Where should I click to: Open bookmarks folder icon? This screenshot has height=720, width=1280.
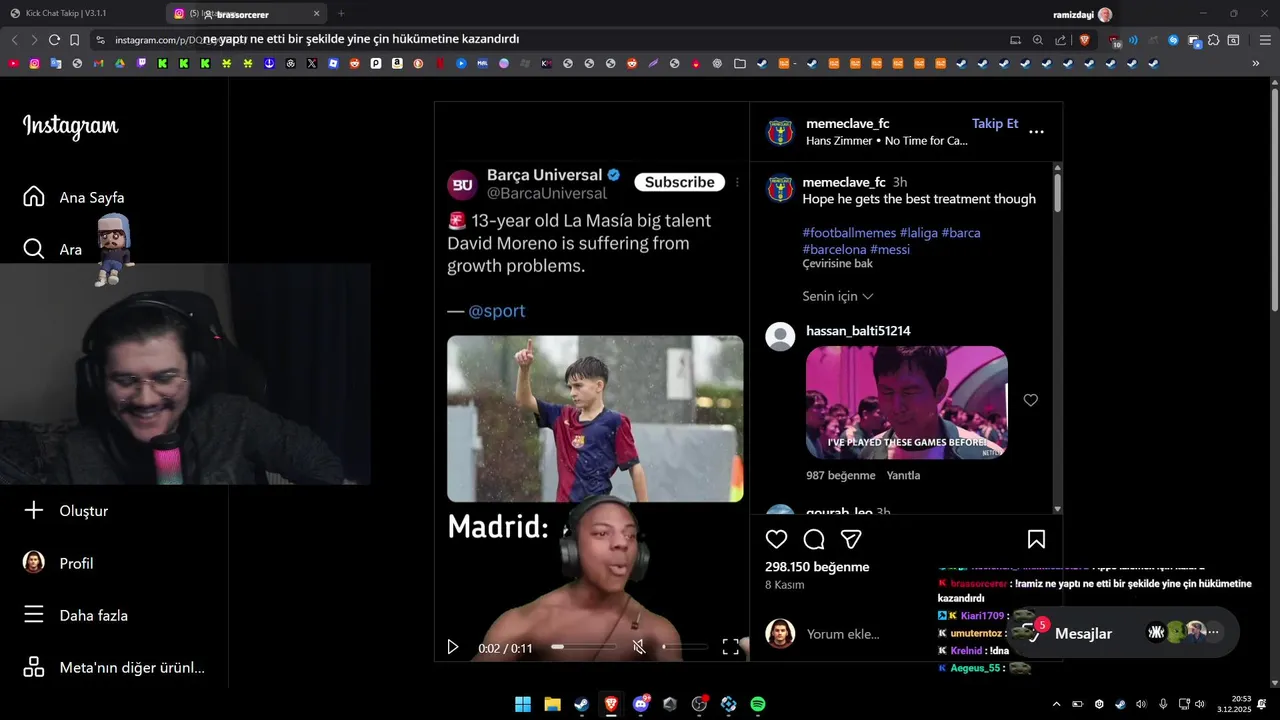[x=739, y=63]
